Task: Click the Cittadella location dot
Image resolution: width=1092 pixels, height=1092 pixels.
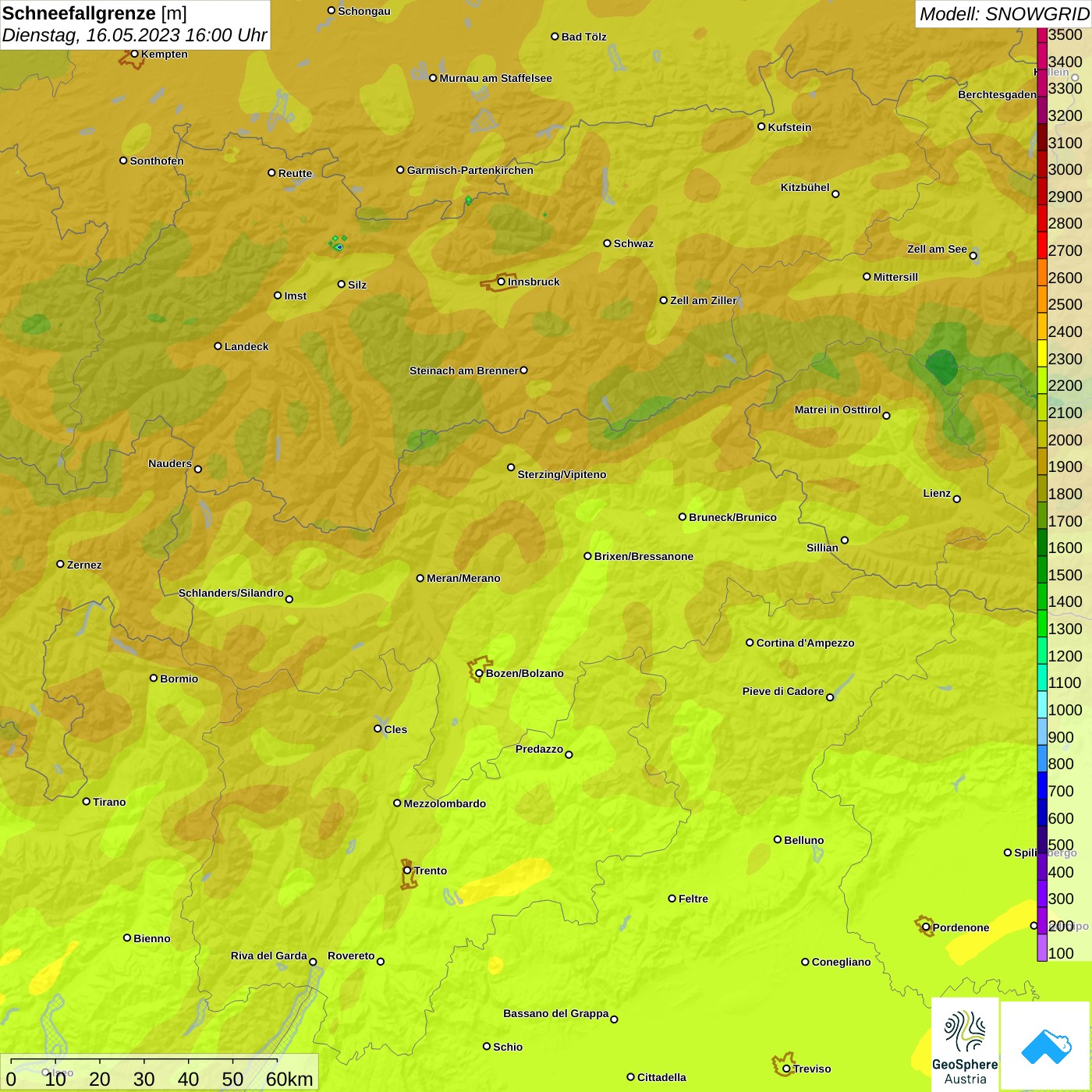Action: point(630,1076)
